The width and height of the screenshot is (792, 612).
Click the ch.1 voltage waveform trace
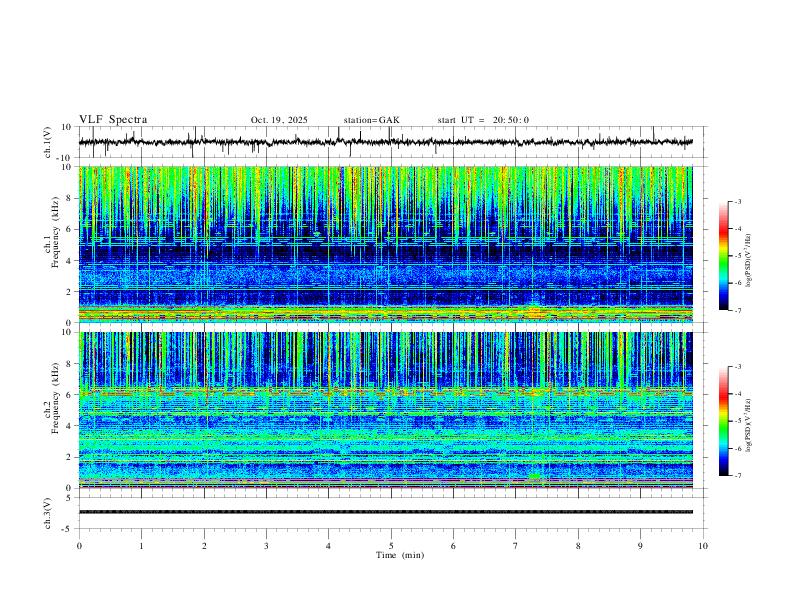tap(385, 142)
